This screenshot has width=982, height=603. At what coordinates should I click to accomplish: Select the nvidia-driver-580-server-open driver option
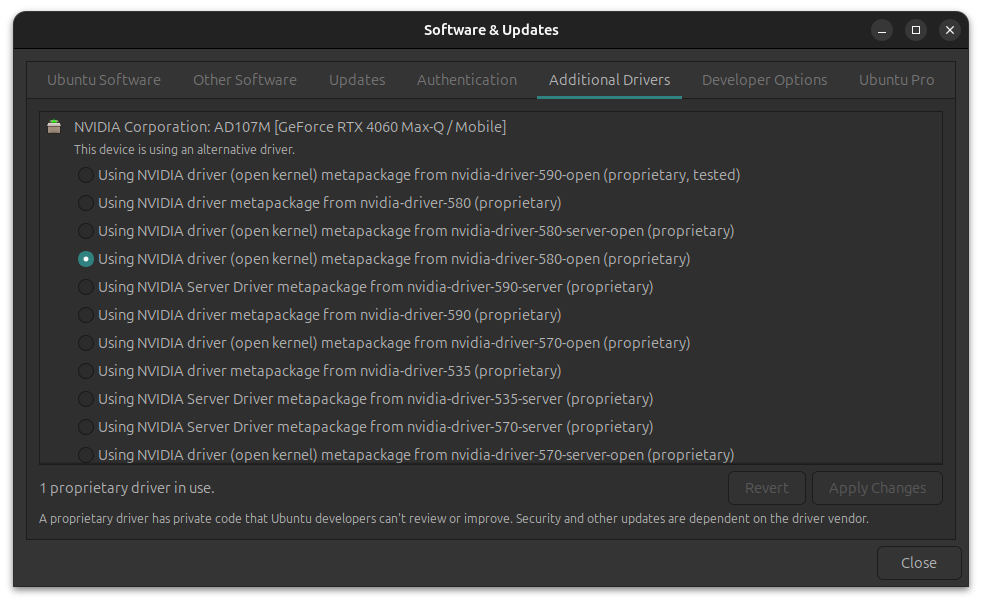pos(86,230)
